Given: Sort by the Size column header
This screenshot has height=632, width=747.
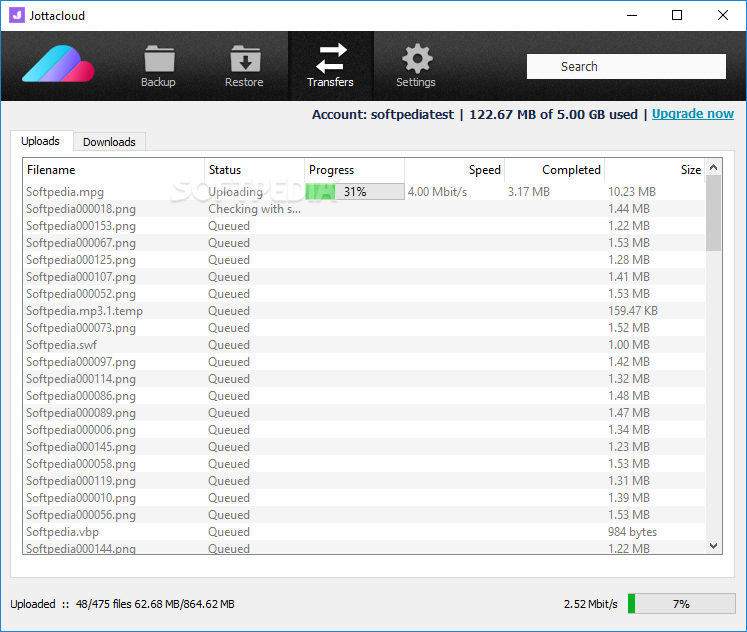Looking at the screenshot, I should click(x=655, y=170).
